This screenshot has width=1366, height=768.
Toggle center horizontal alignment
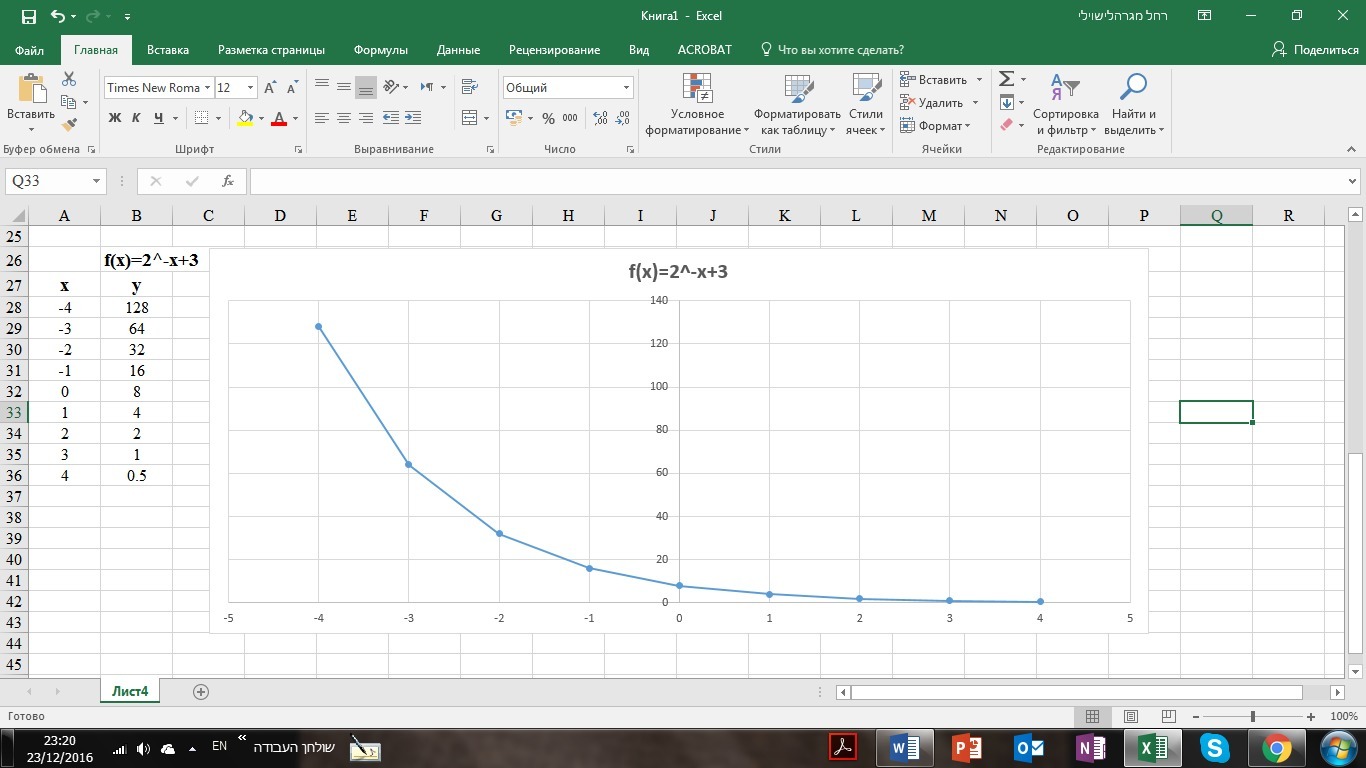[x=343, y=118]
